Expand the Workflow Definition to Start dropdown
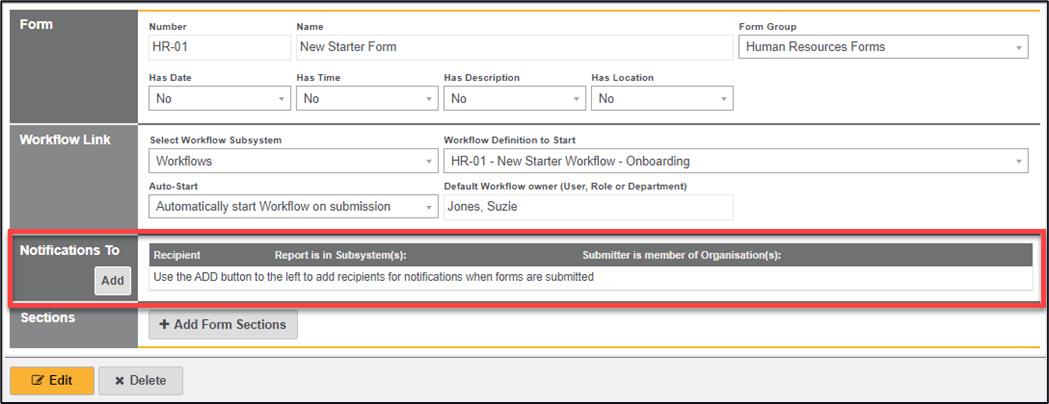 coord(735,161)
